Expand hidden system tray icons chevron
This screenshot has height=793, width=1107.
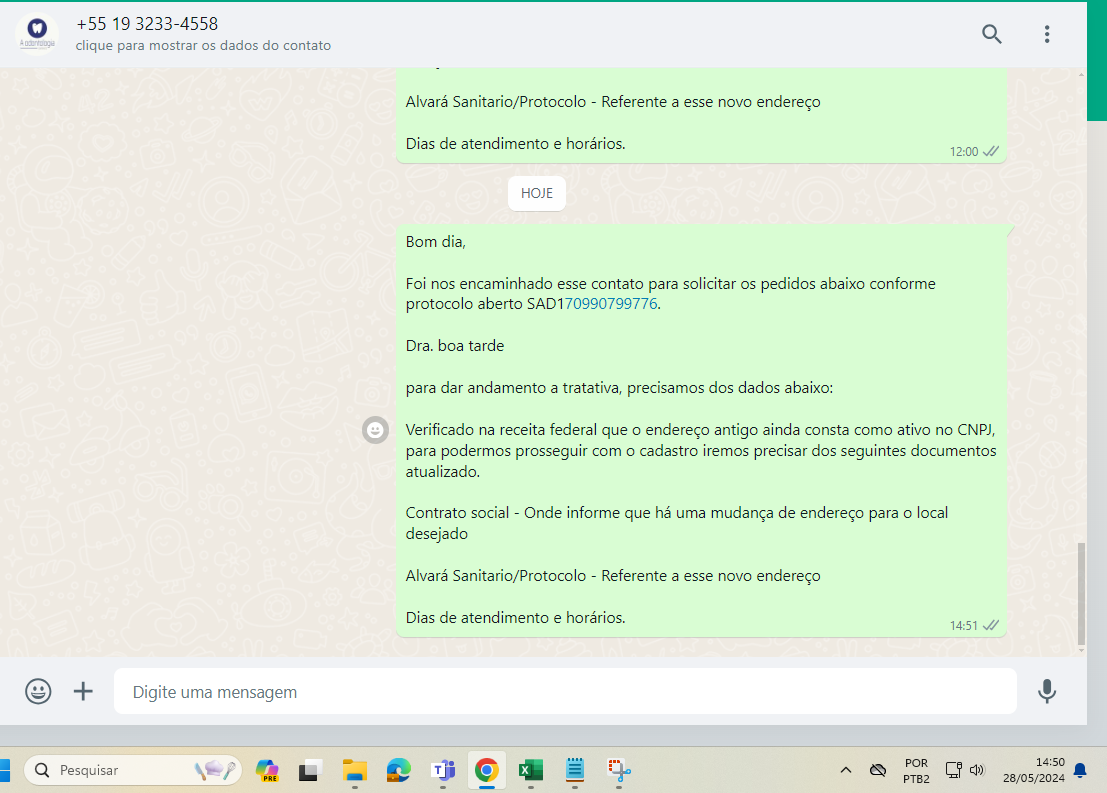pos(845,770)
